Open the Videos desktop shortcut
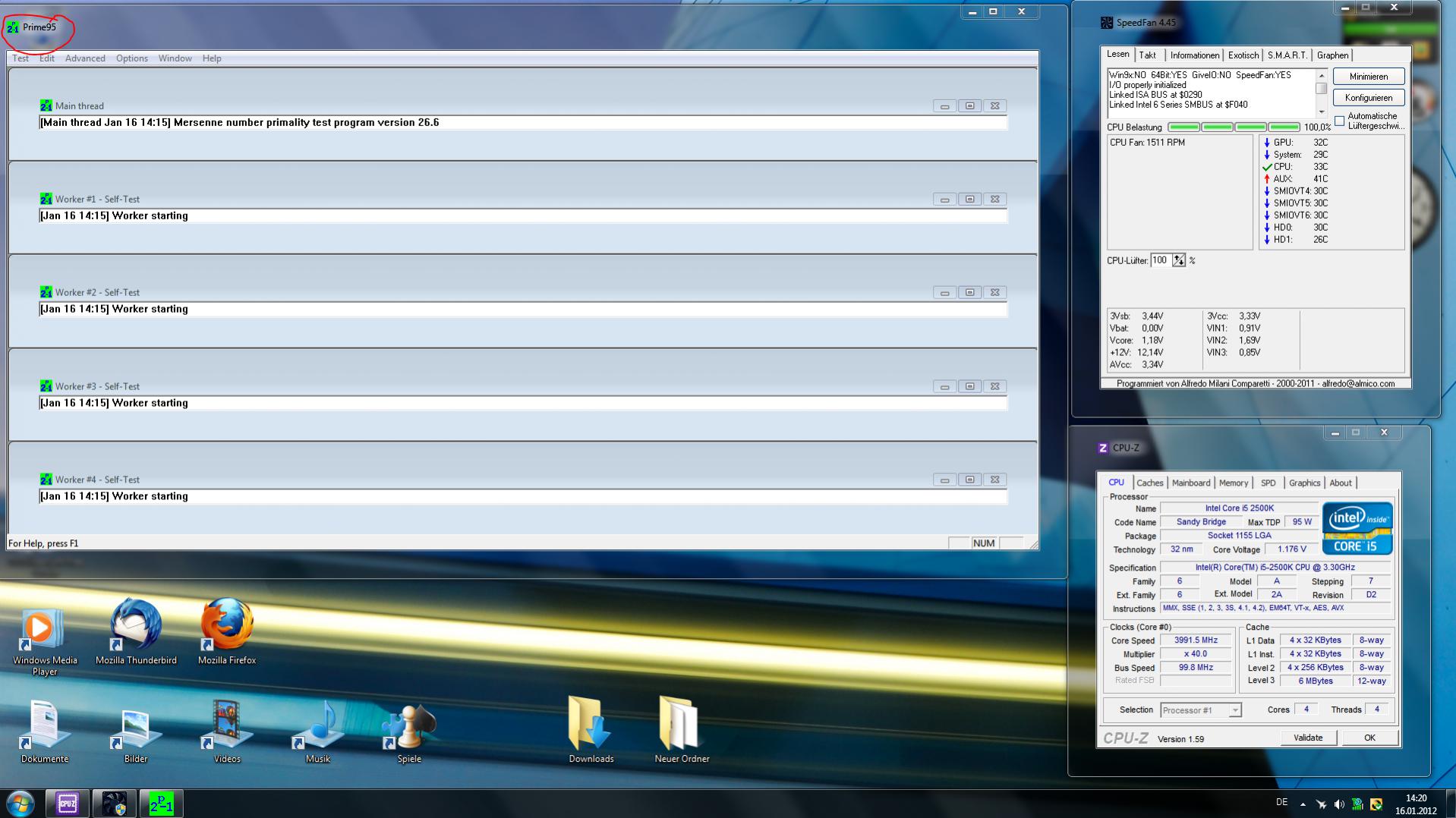This screenshot has width=1456, height=818. (x=227, y=732)
